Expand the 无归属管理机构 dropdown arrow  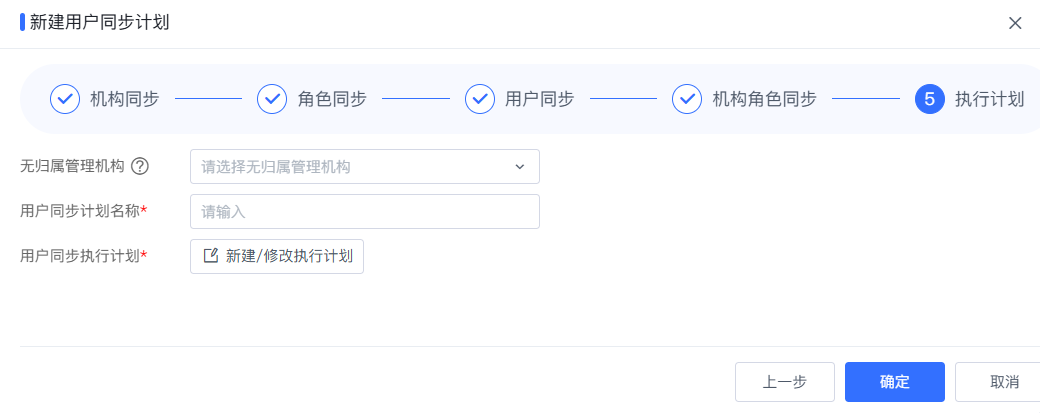[x=519, y=166]
